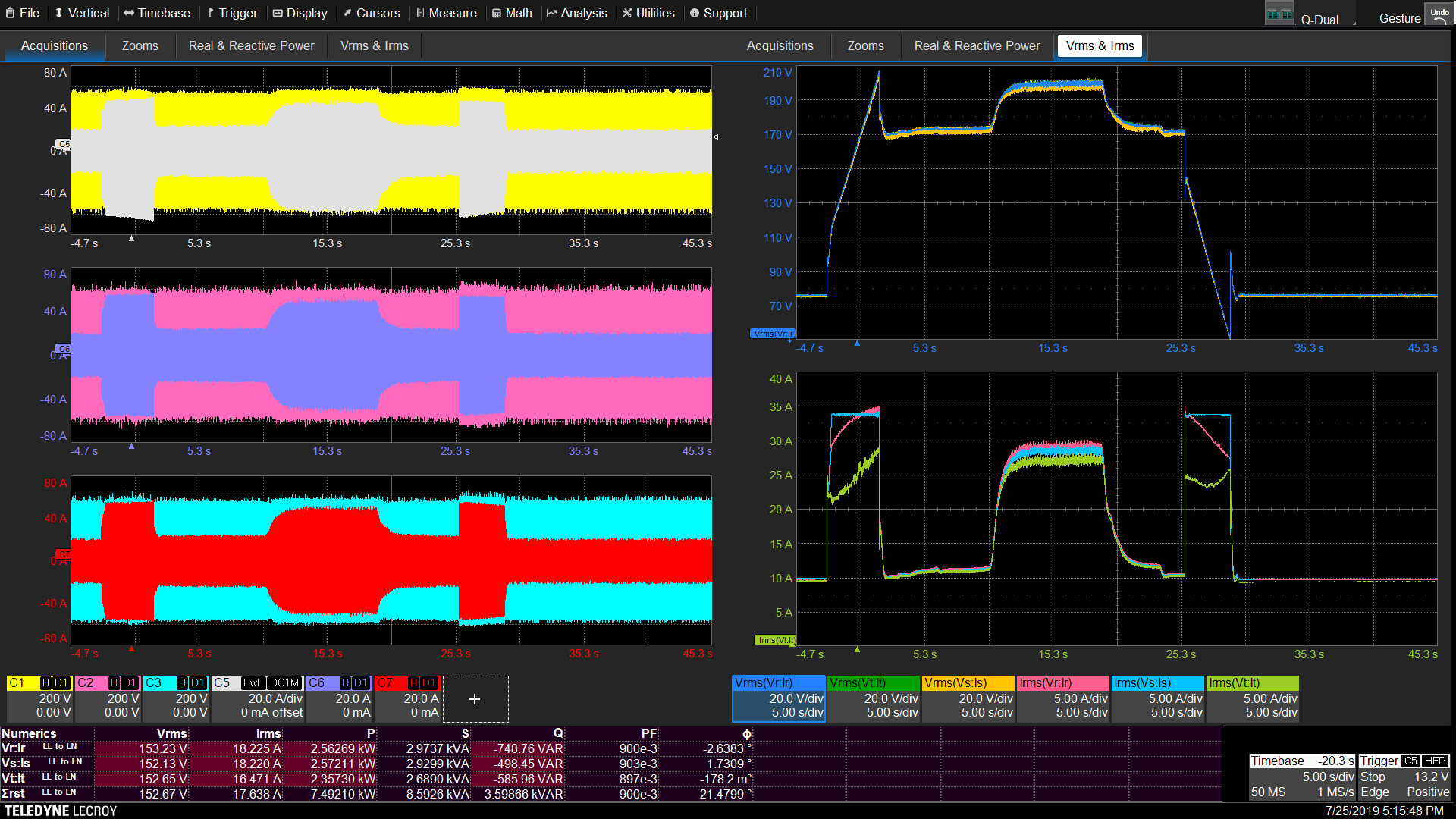The image size is (1456, 819).
Task: Click C5 channel marker on top grid
Action: coord(64,144)
